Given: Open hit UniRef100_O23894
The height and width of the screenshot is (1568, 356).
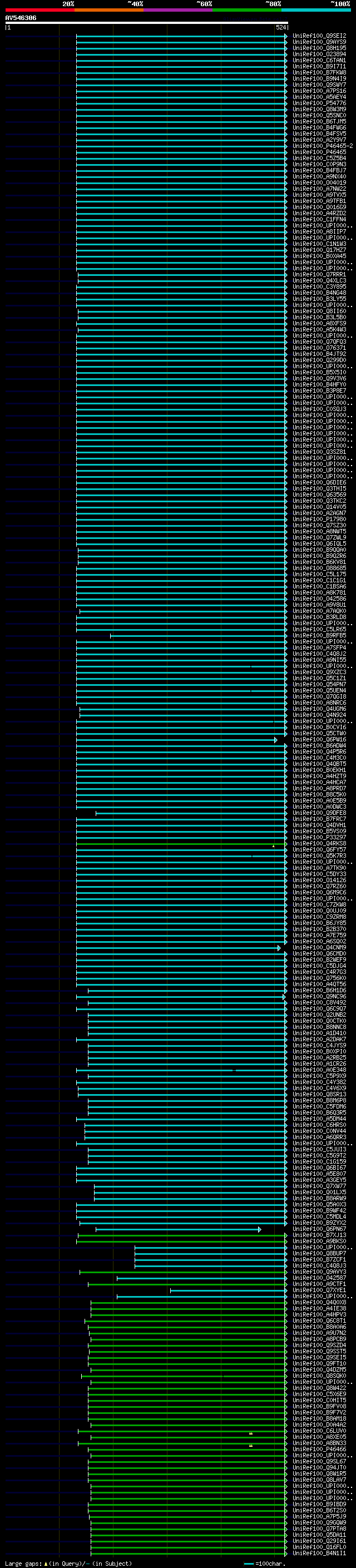Looking at the screenshot, I should (319, 54).
